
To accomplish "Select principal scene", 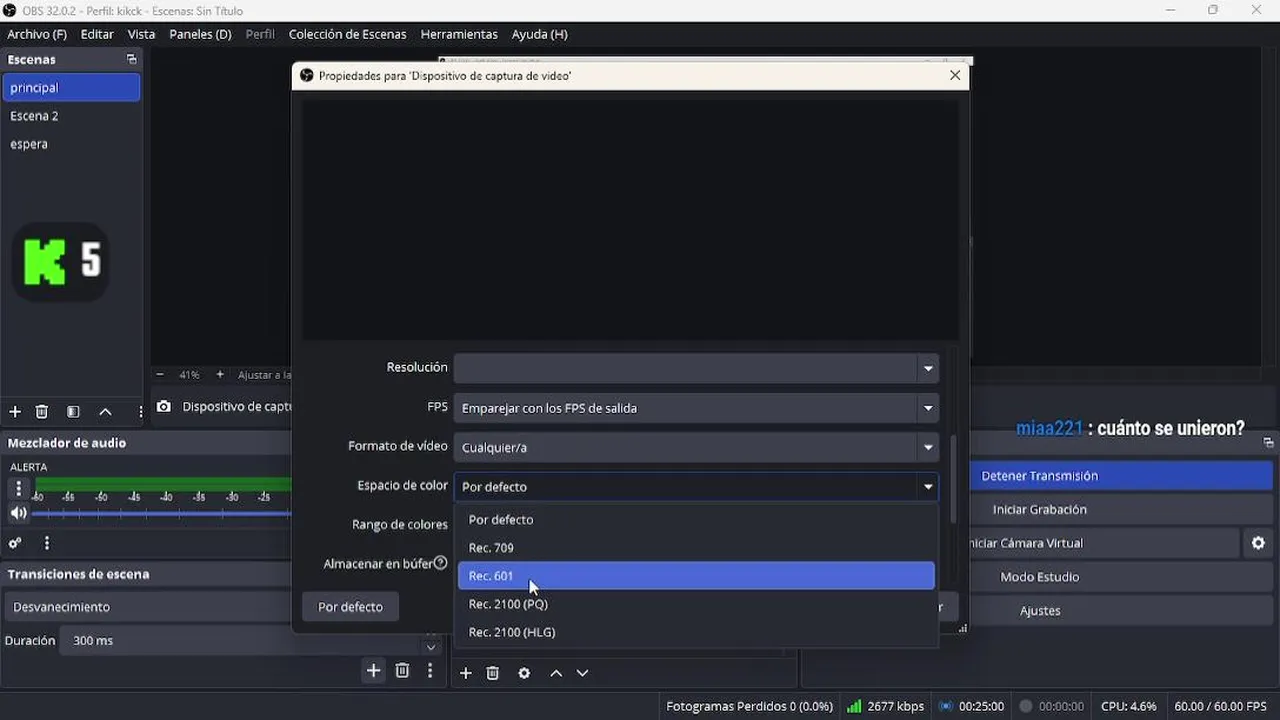I will point(71,88).
